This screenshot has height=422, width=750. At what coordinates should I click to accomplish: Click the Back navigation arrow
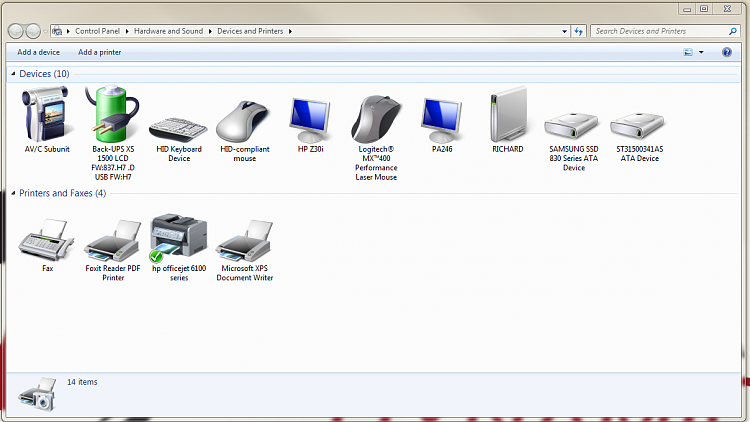pos(16,31)
